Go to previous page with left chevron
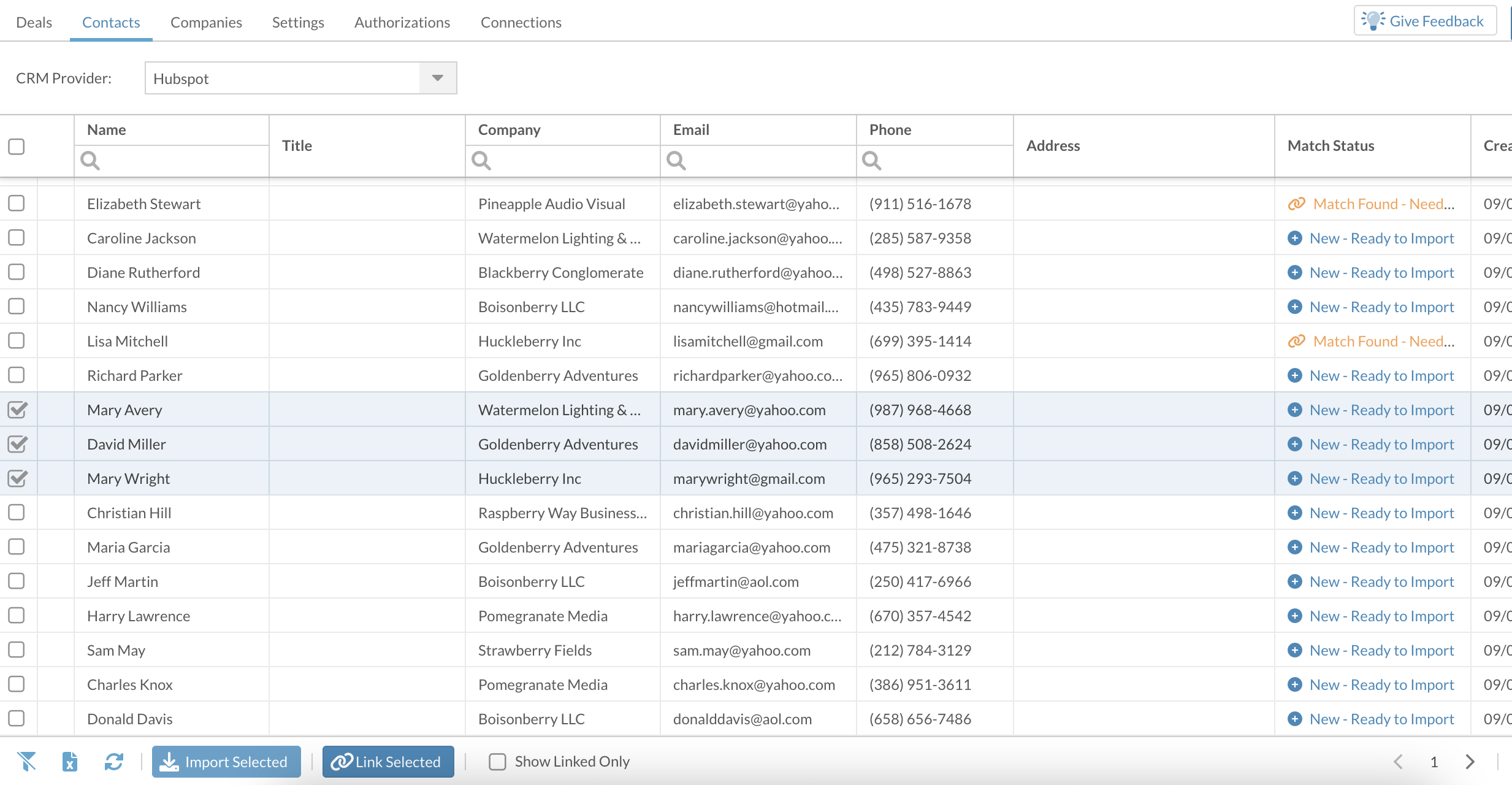The height and width of the screenshot is (785, 1512). (1399, 762)
